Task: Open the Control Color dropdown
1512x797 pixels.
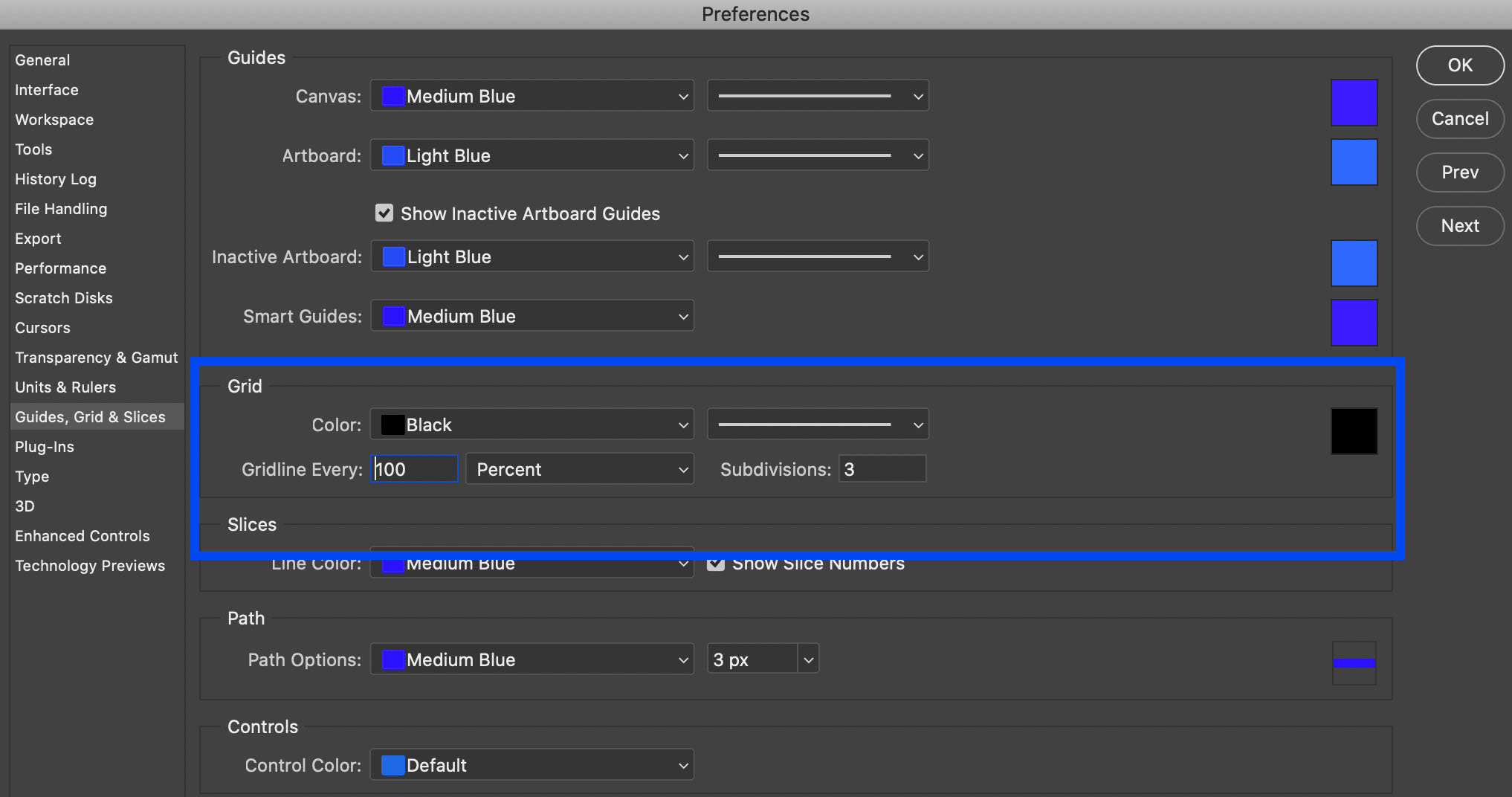Action: pyautogui.click(x=531, y=764)
